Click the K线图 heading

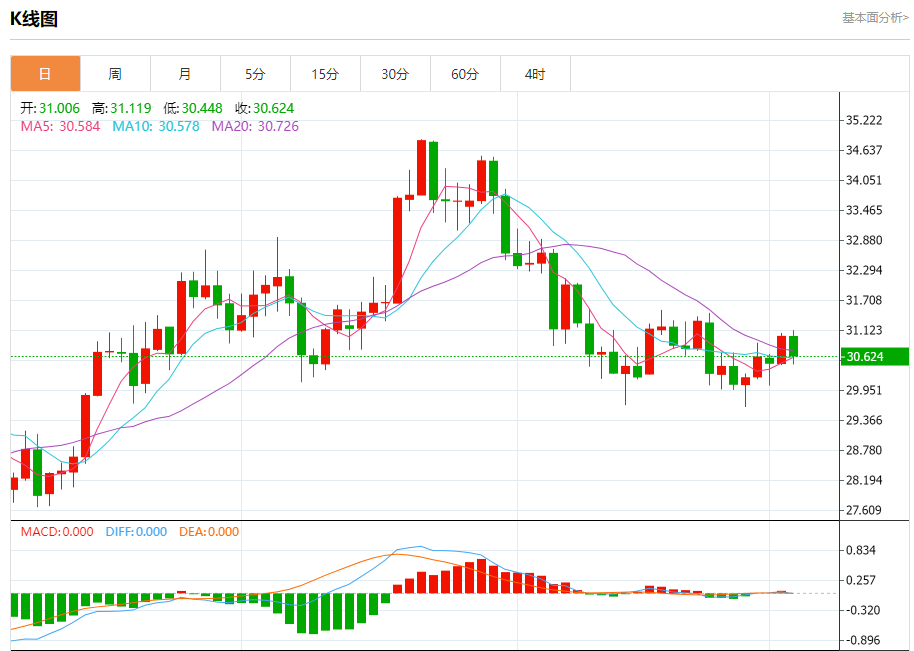(34, 19)
